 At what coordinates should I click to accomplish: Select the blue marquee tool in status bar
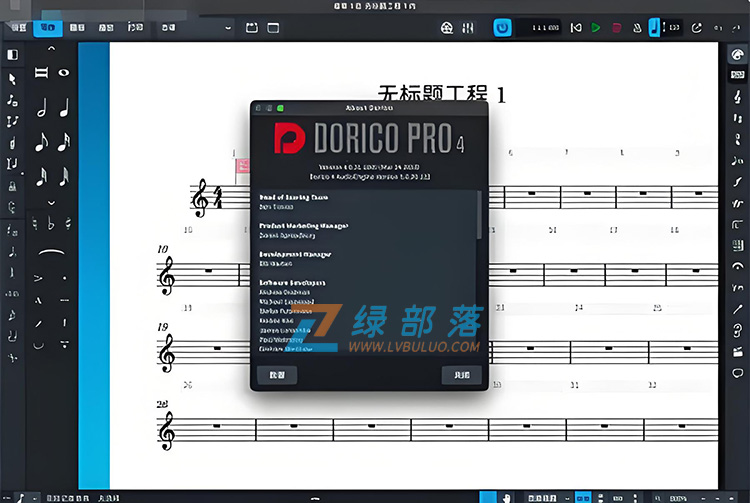pyautogui.click(x=488, y=498)
